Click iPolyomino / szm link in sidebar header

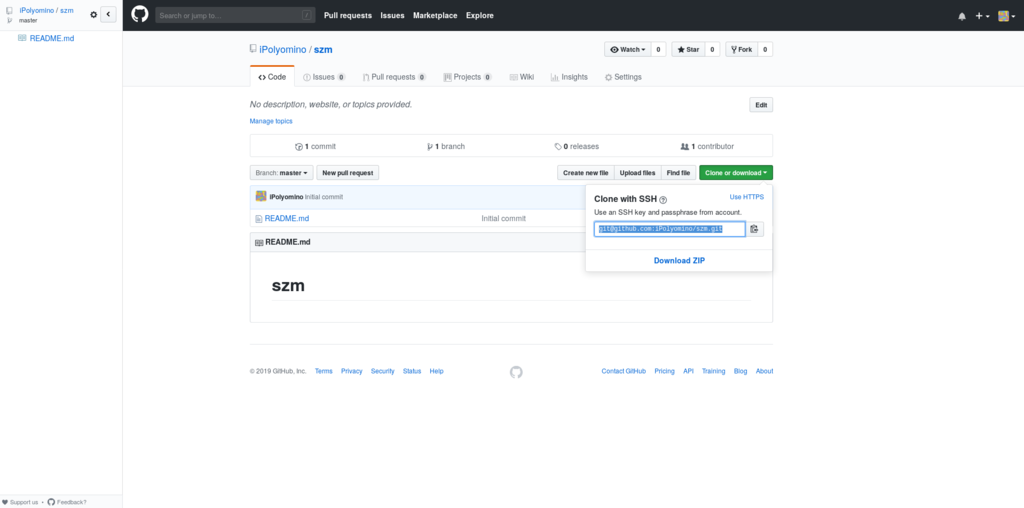[46, 10]
